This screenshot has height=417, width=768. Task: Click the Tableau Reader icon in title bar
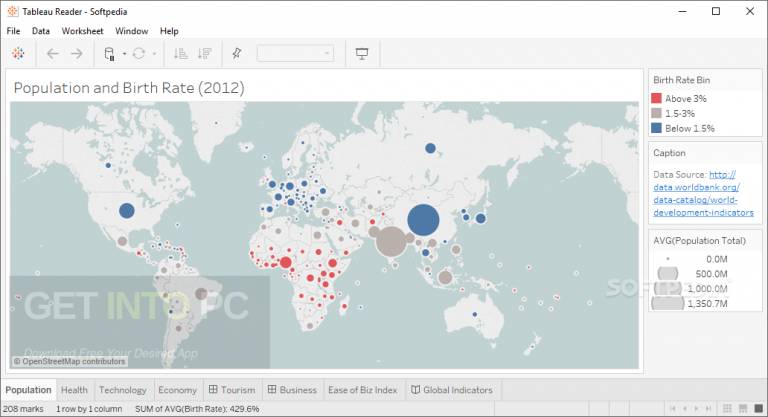[x=13, y=11]
